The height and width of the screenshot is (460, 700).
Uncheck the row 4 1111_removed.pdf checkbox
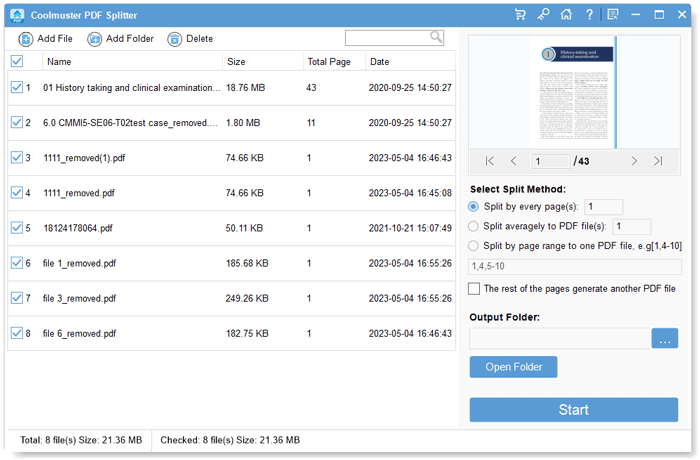point(17,192)
